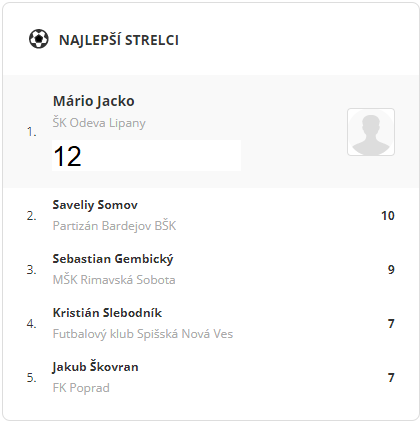Open the MŠK Rimavská Sobota team page
This screenshot has height=422, width=420.
click(114, 280)
